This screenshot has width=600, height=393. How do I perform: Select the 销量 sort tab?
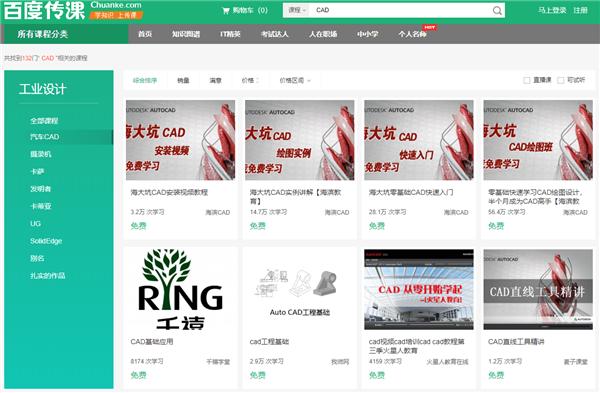(x=183, y=80)
